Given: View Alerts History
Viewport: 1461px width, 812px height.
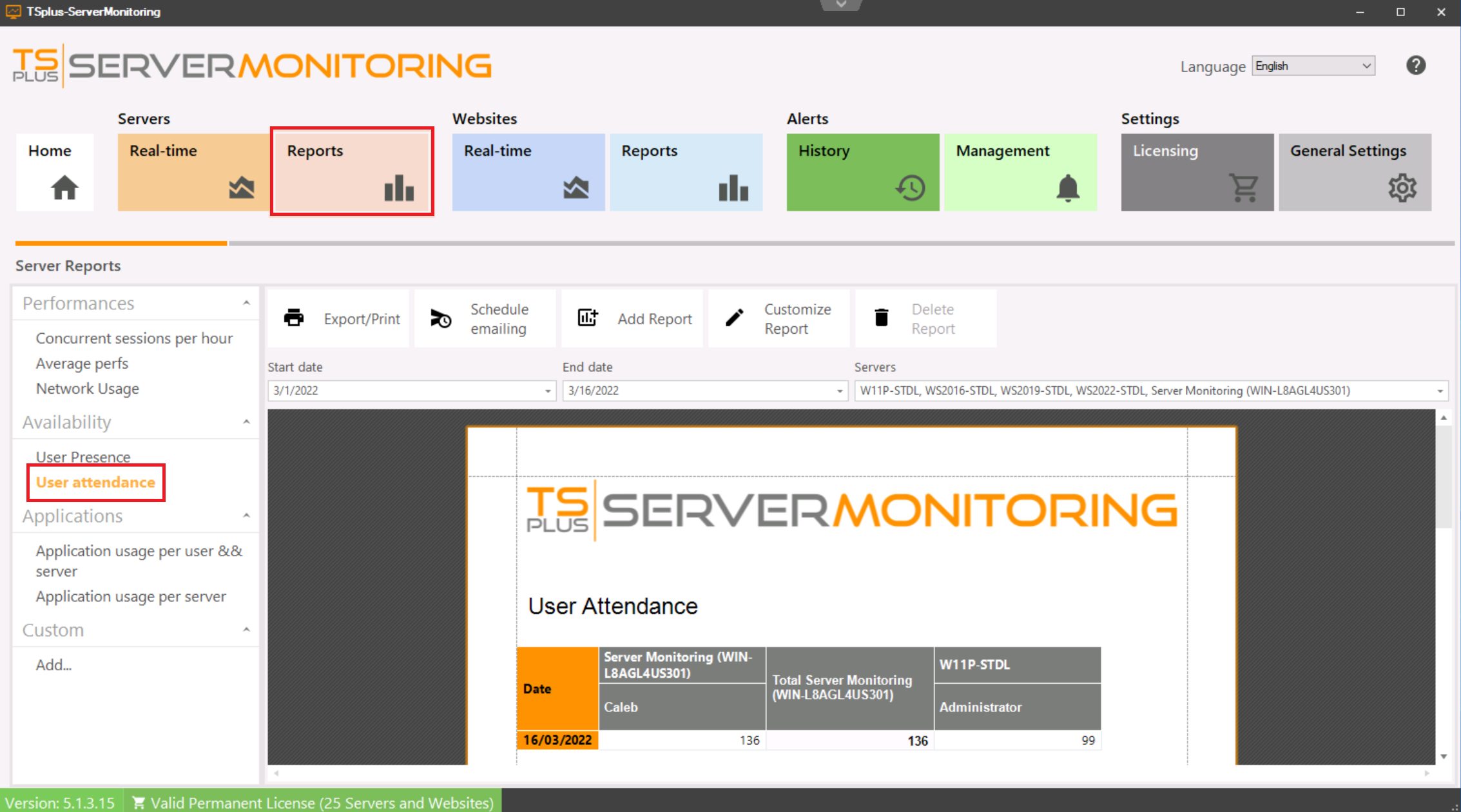Looking at the screenshot, I should click(862, 172).
